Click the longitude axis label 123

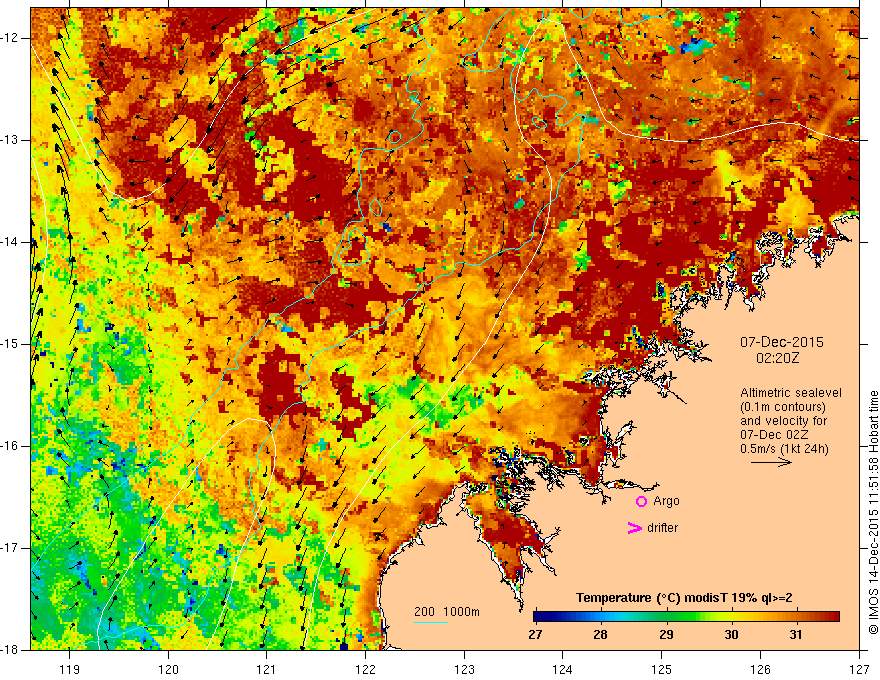coord(464,669)
